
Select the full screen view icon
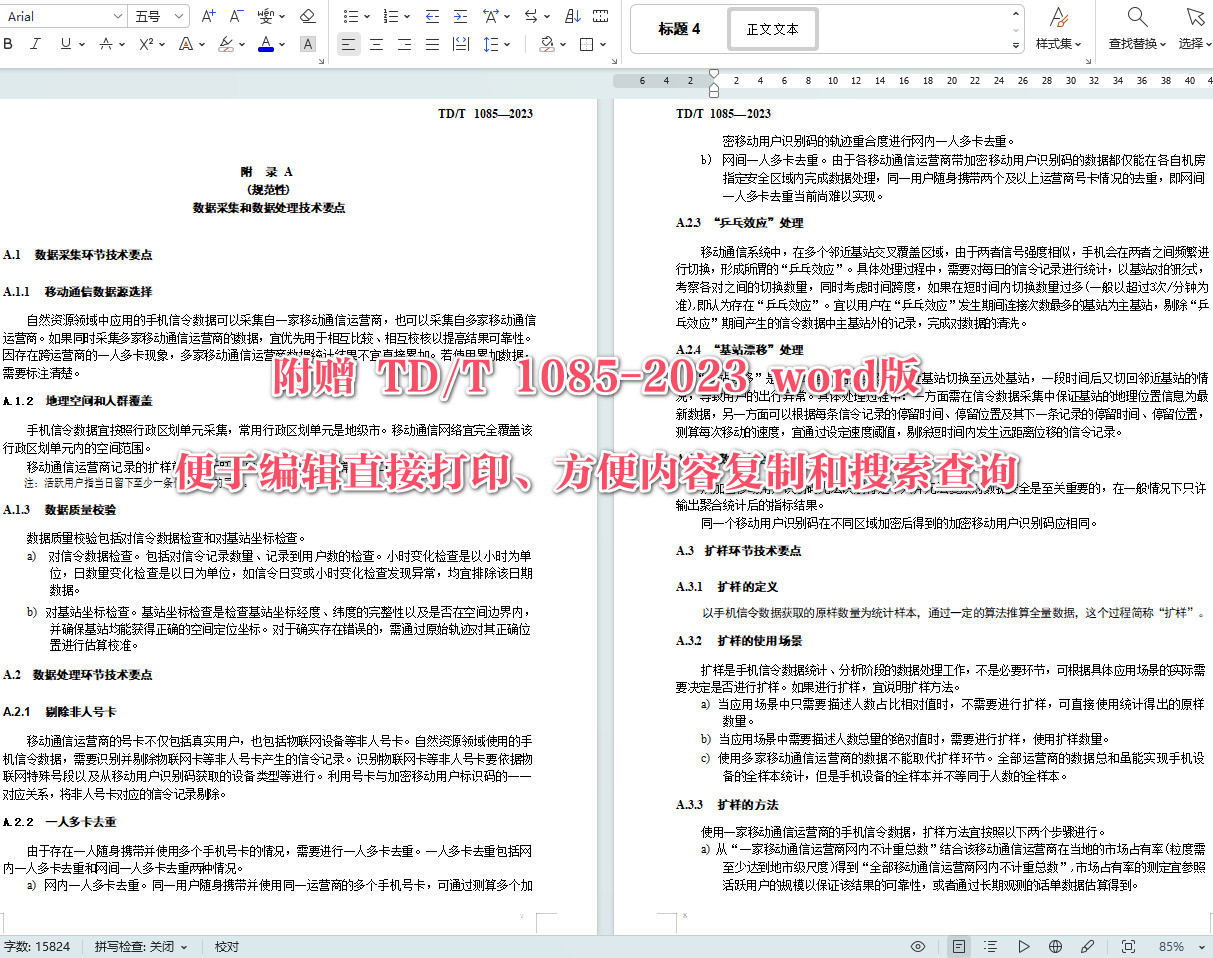click(x=1129, y=946)
